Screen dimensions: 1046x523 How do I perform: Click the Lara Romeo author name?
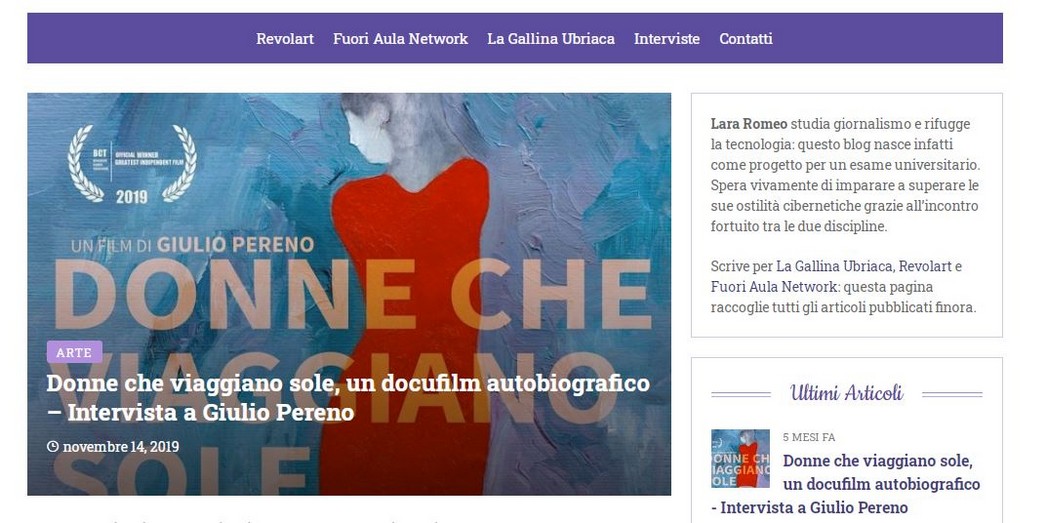(x=748, y=124)
